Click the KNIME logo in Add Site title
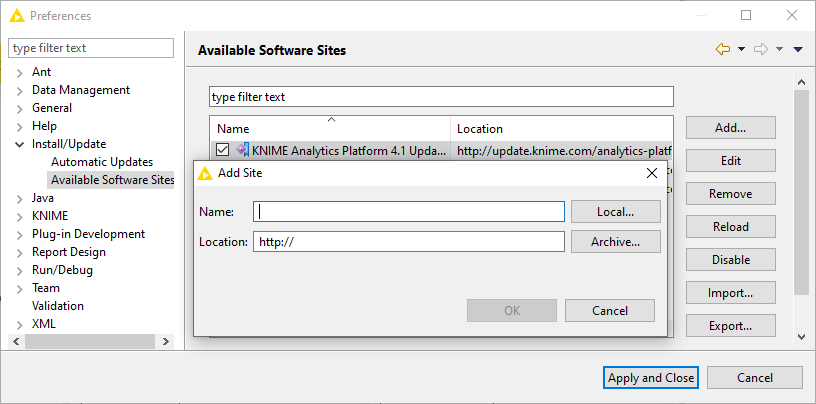 point(206,173)
